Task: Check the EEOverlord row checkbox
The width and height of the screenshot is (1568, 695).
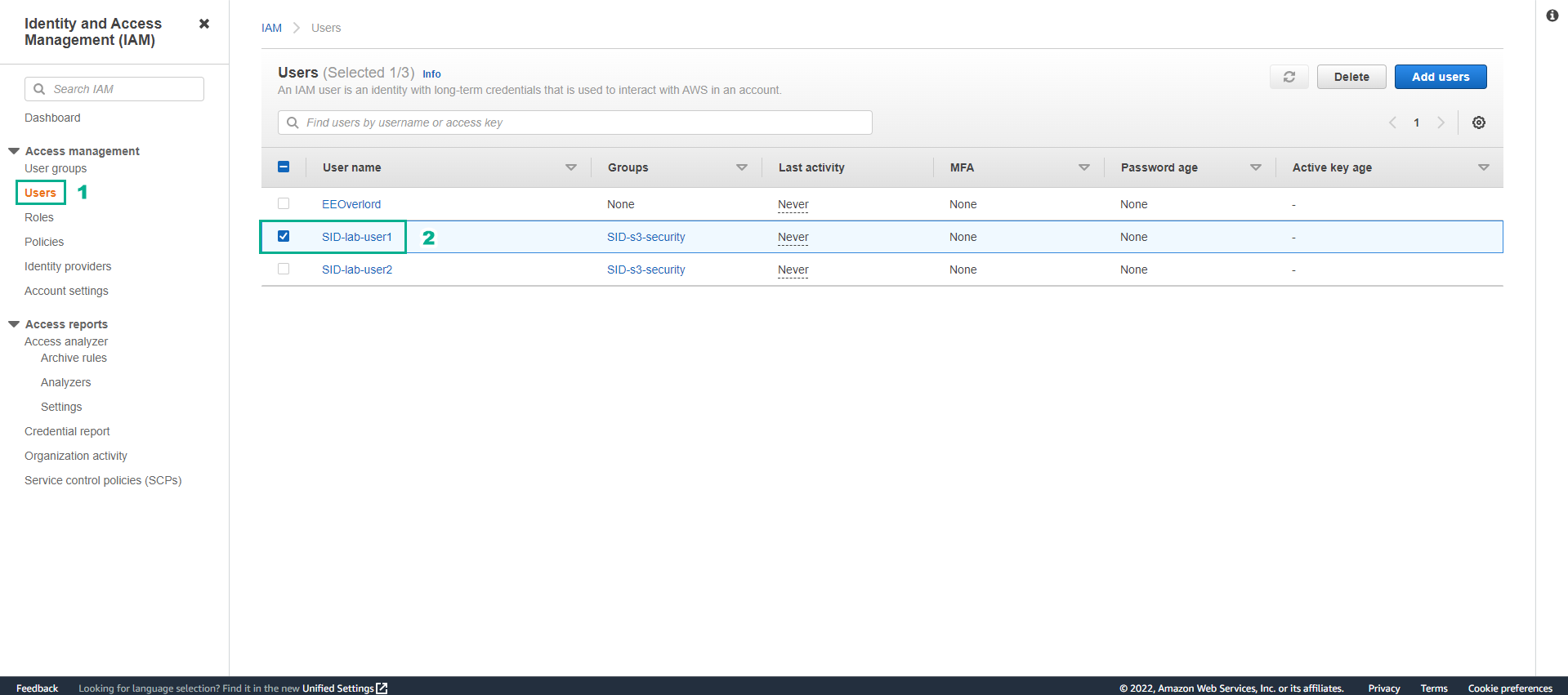Action: (284, 203)
